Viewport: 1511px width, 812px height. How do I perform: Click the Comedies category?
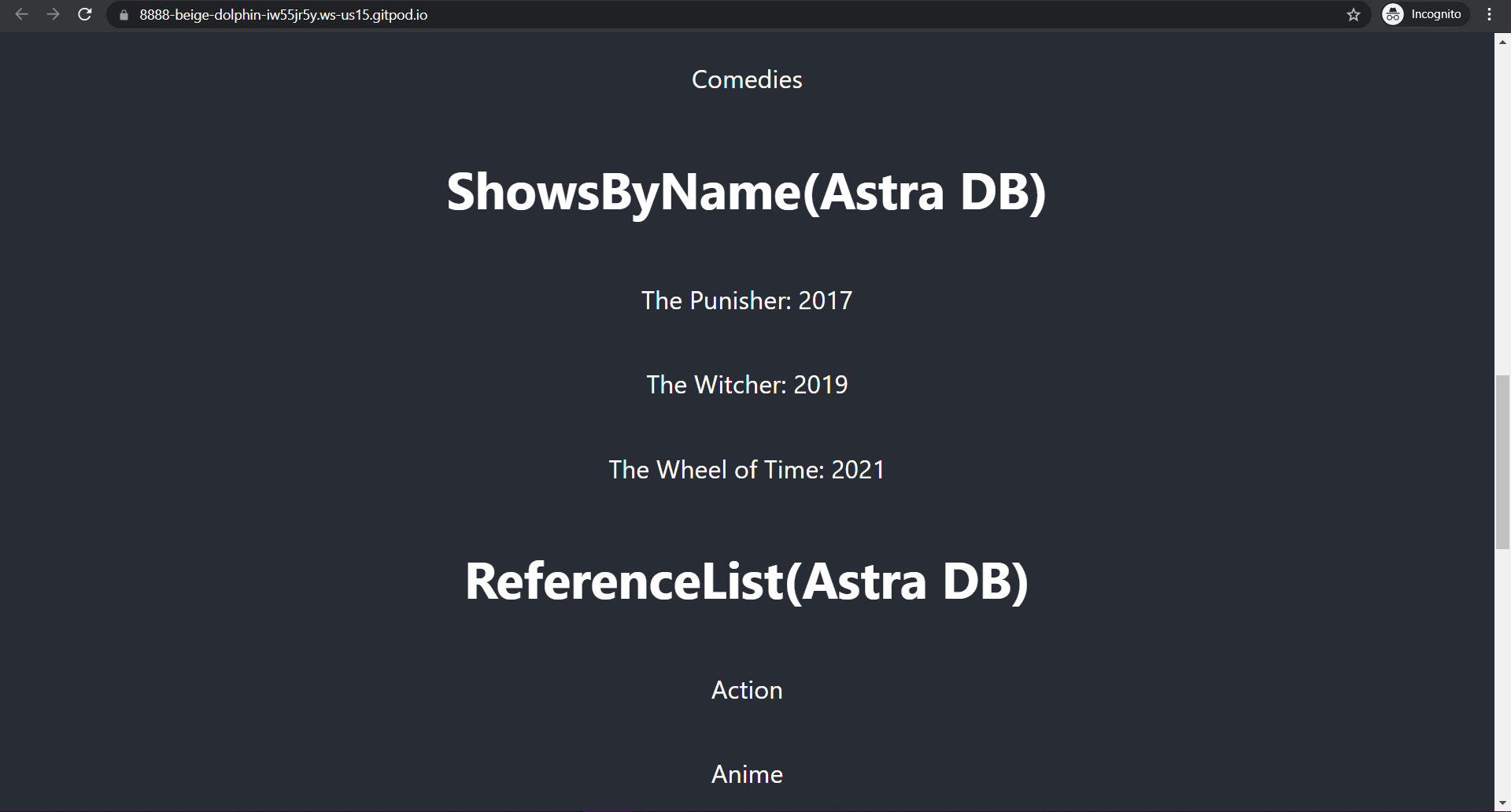746,79
